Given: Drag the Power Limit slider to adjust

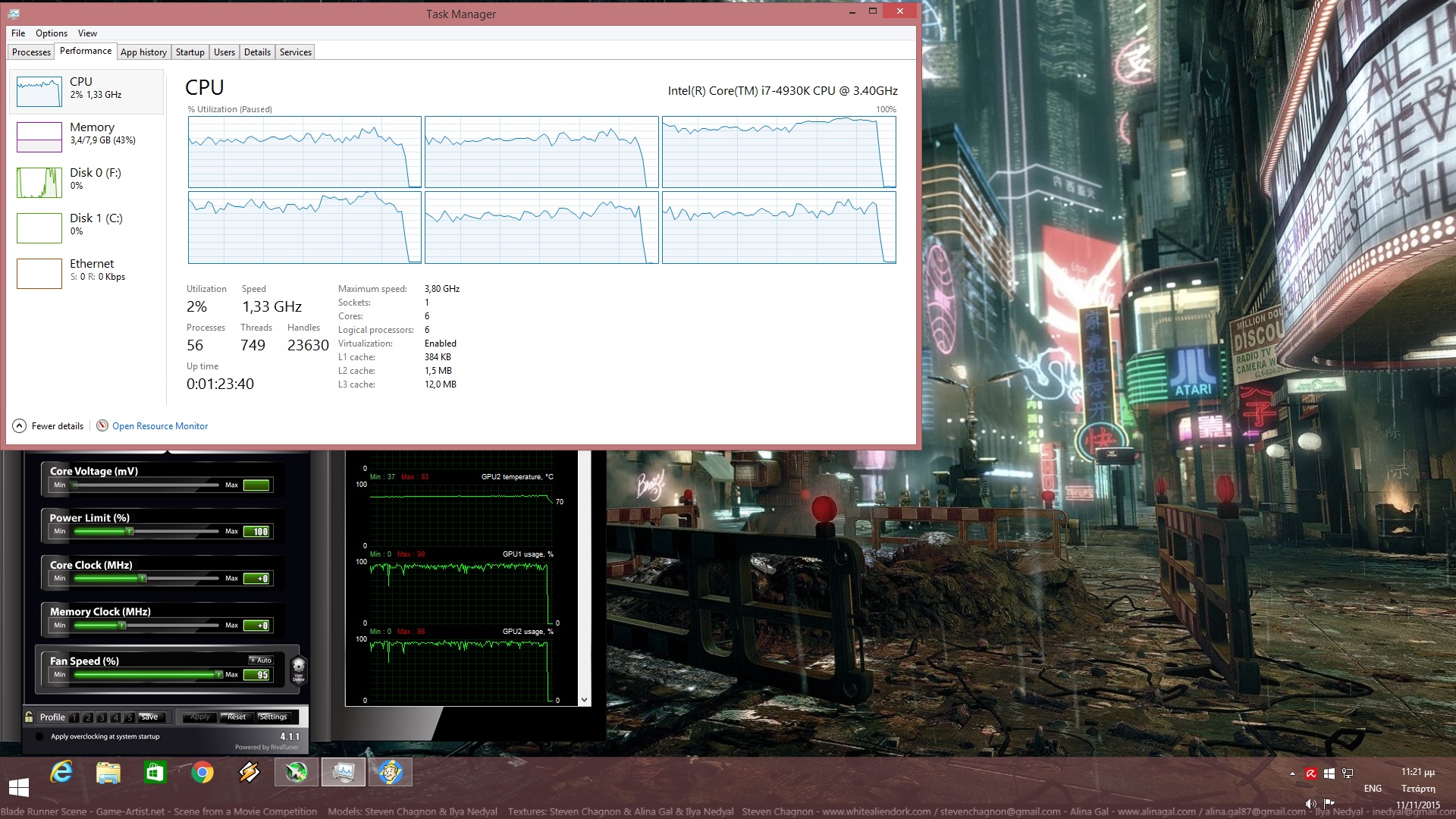Looking at the screenshot, I should click(131, 531).
